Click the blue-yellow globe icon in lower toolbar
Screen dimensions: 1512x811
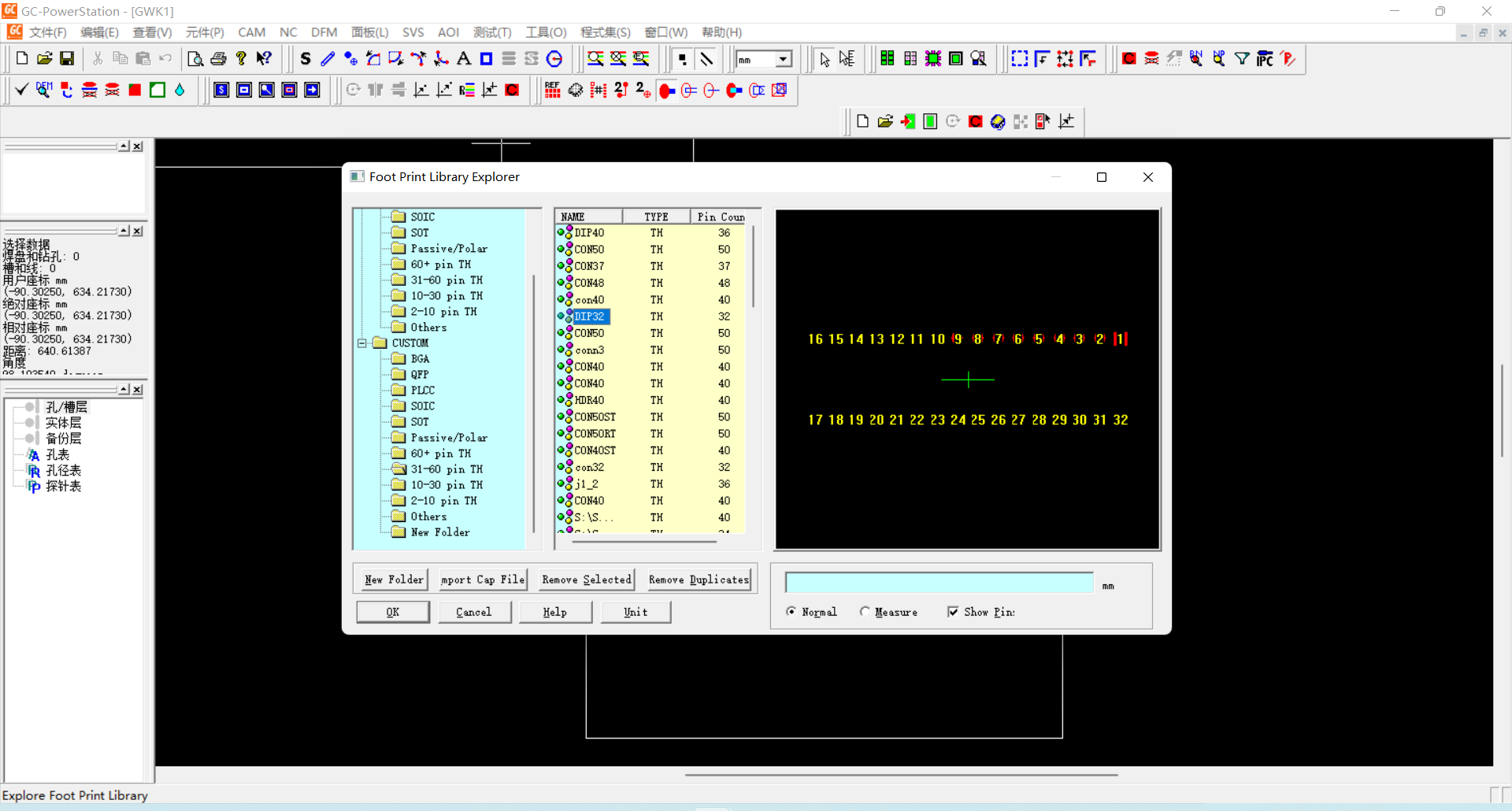click(x=998, y=121)
